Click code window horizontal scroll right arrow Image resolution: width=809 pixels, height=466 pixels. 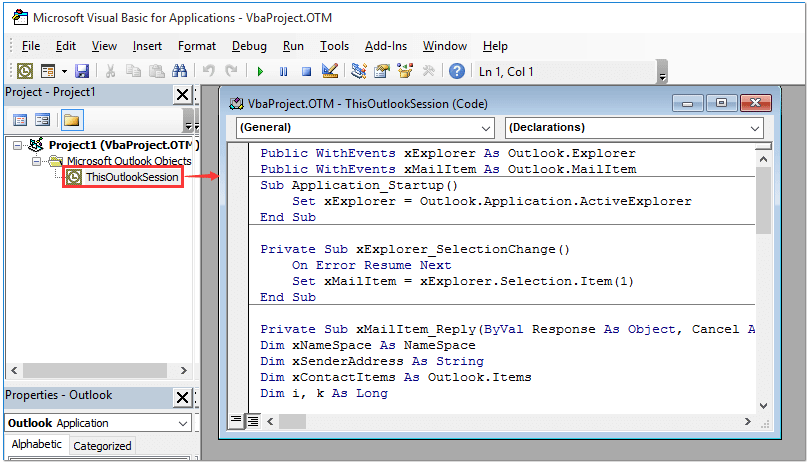748,422
